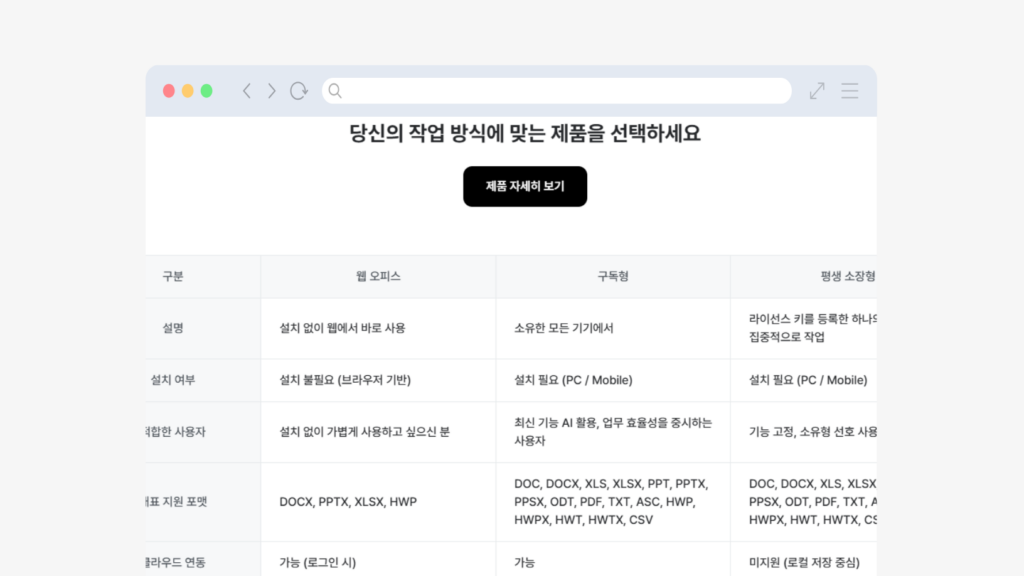Click the 적합한 사용자 row label
1024x576 pixels.
coord(176,432)
